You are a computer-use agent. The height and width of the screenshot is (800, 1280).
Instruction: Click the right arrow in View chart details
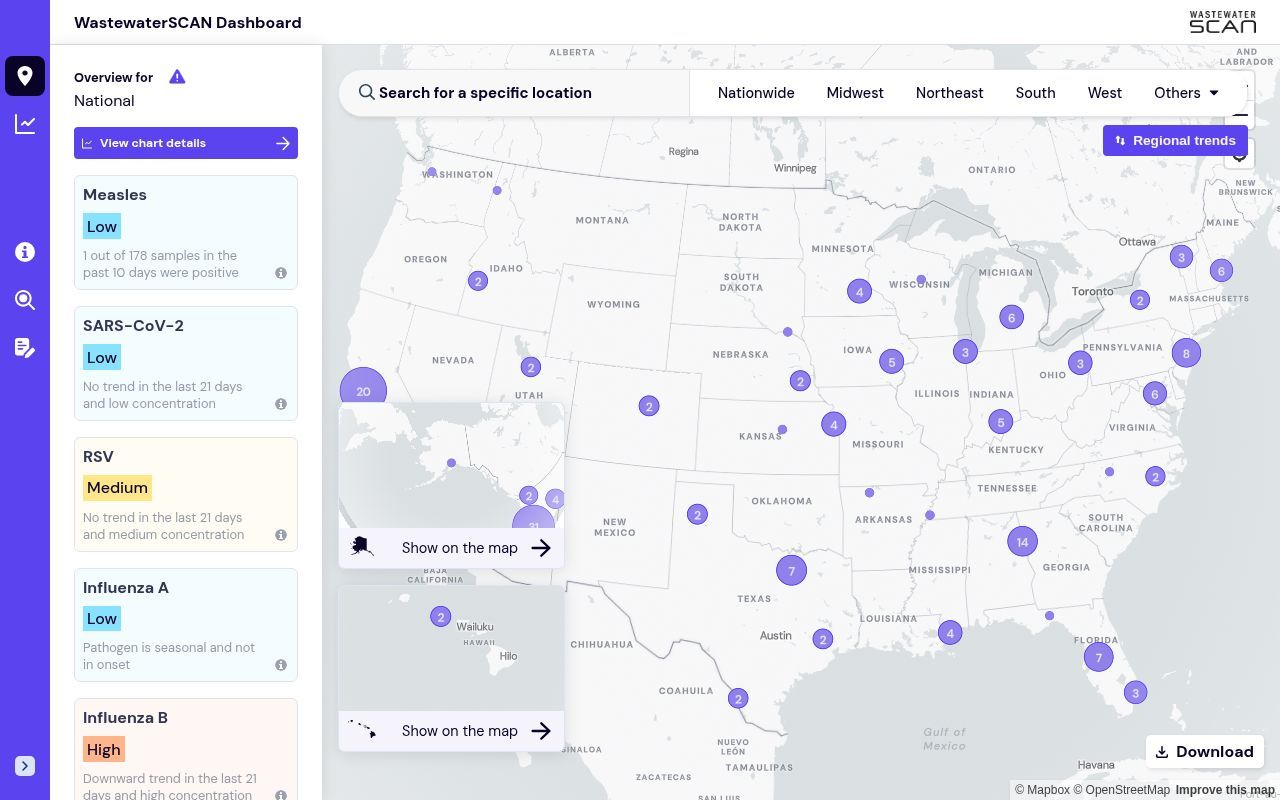click(283, 143)
